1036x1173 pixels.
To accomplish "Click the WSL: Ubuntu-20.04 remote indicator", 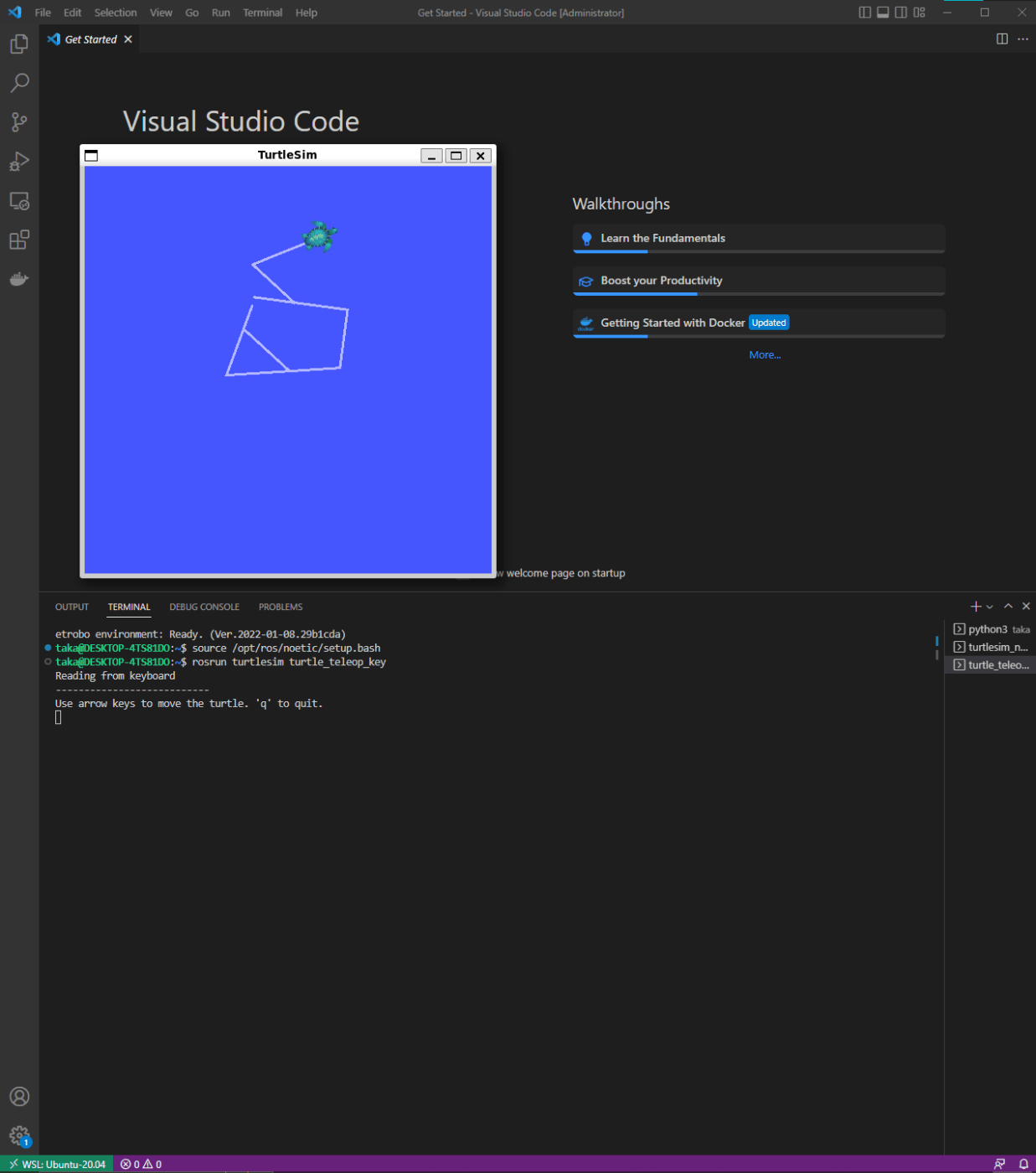I will click(57, 1164).
